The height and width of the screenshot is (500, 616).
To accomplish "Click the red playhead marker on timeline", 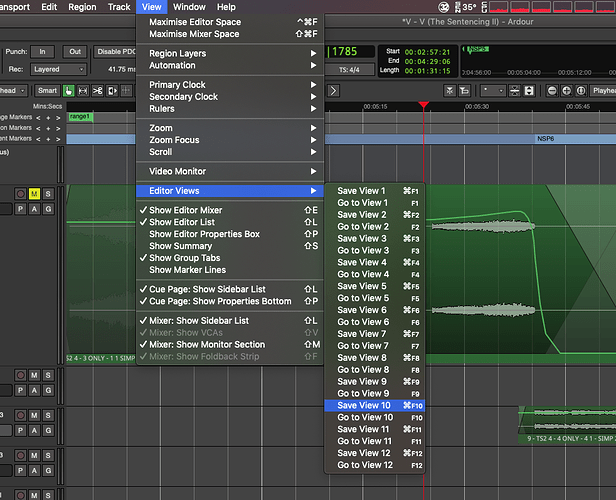I will click(x=424, y=105).
